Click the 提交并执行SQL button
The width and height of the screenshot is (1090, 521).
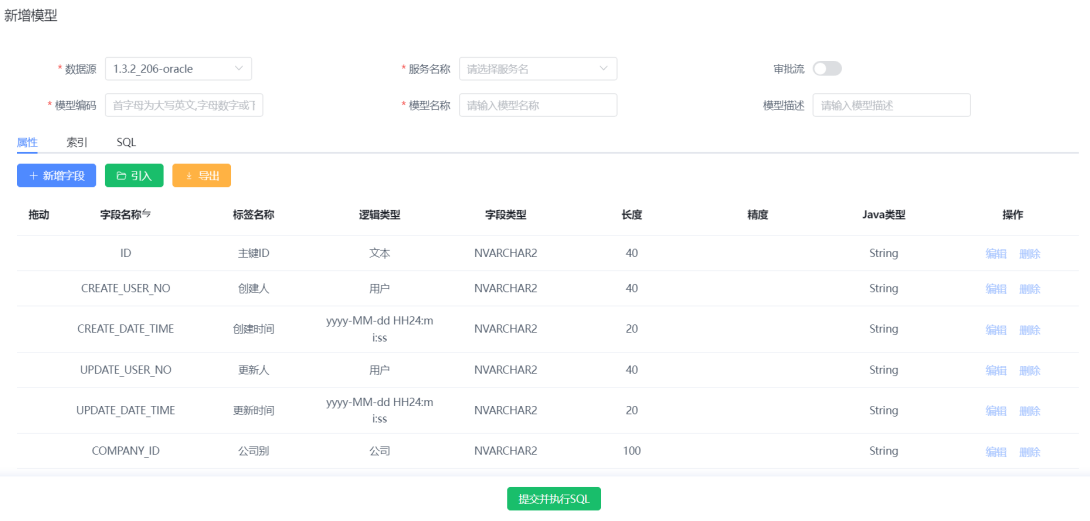pyautogui.click(x=553, y=499)
